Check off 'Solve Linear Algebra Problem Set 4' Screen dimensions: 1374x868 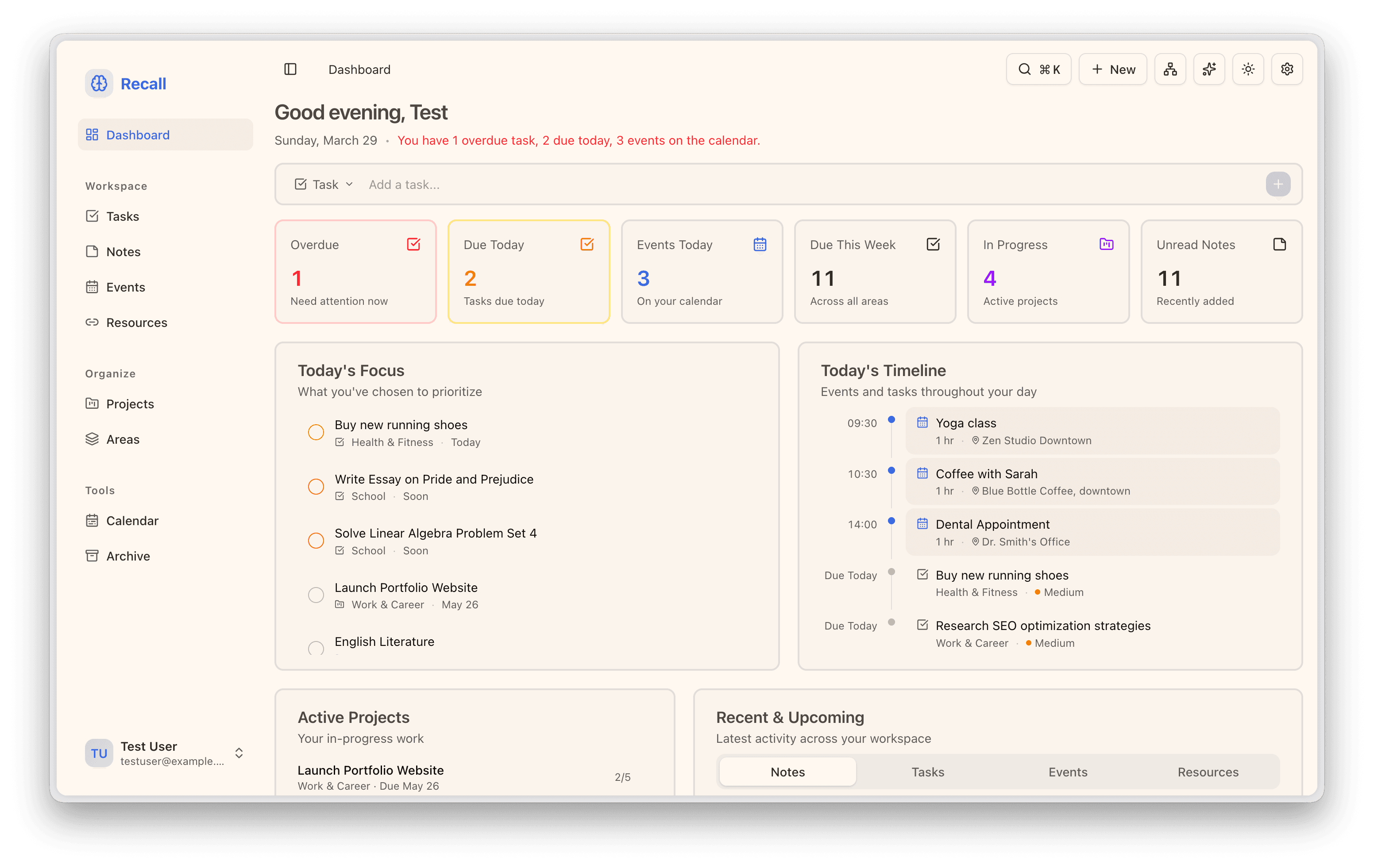click(316, 540)
